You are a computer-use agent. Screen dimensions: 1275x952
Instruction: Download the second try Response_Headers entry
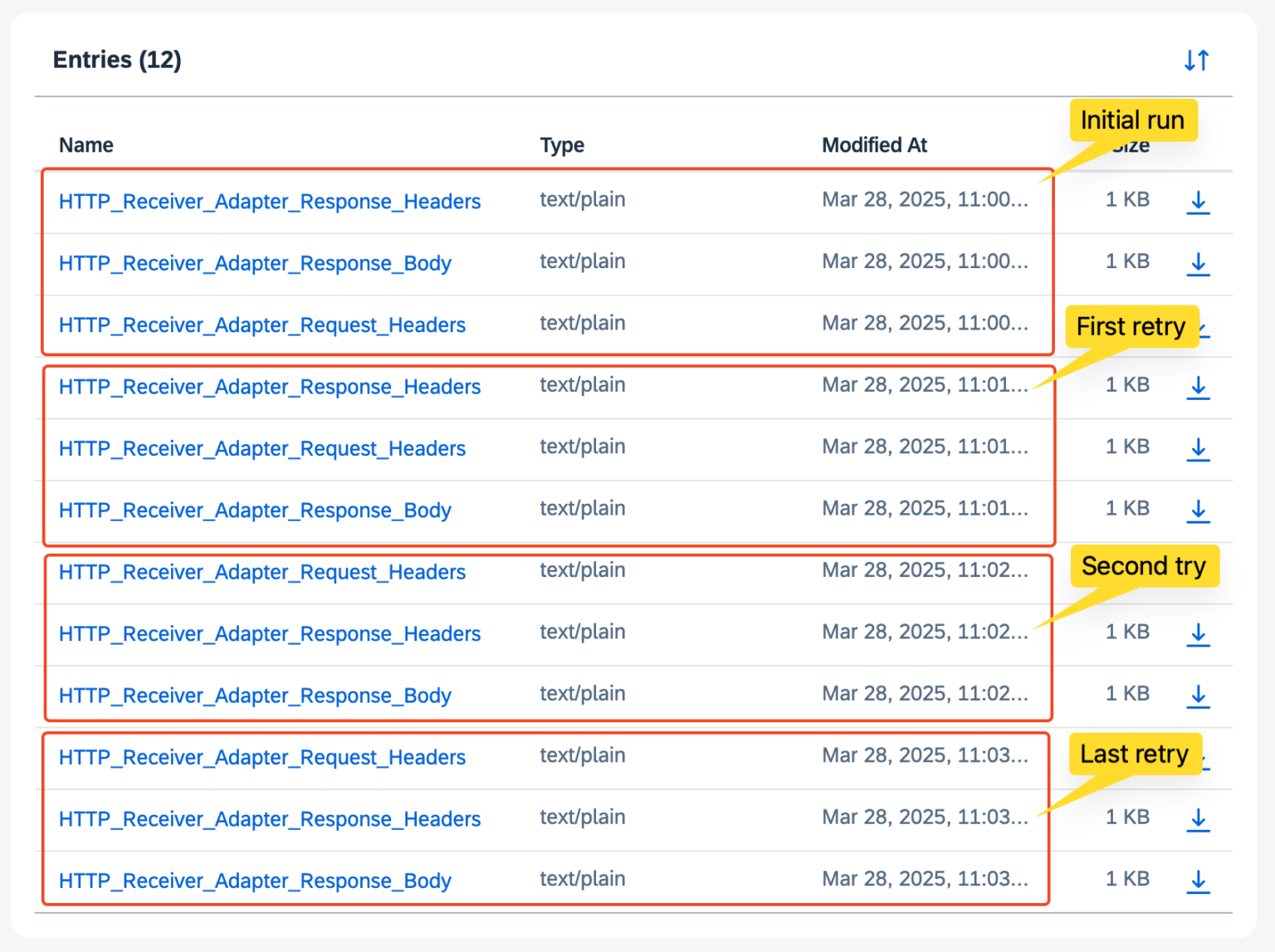click(1198, 634)
